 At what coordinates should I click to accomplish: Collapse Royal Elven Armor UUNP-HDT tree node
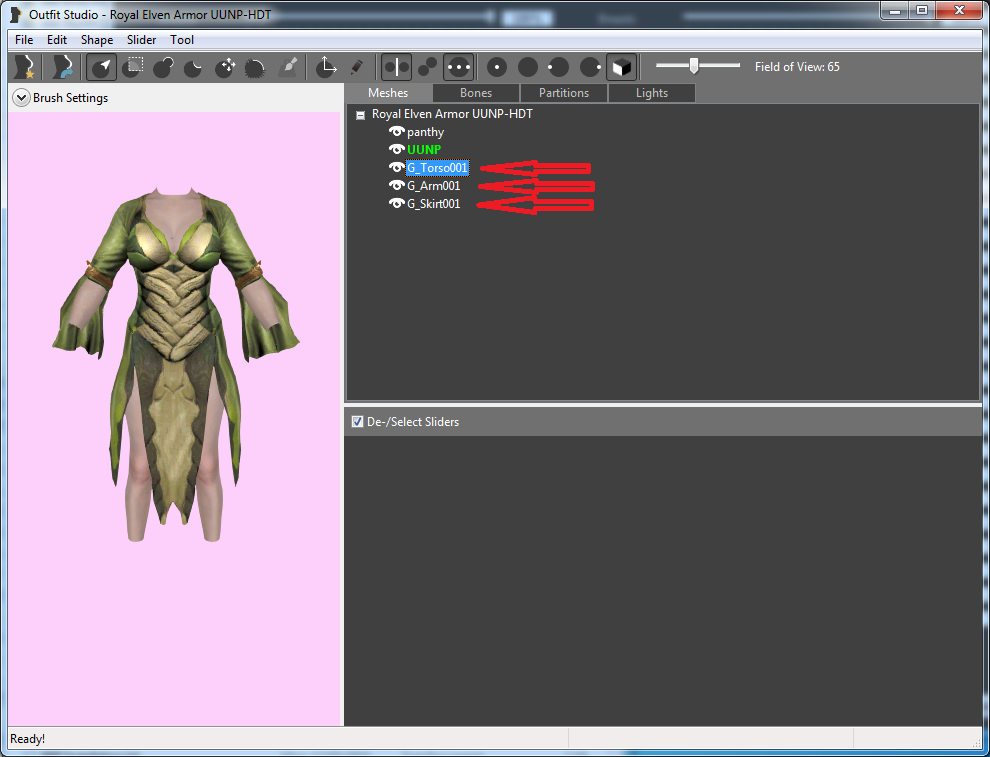[x=361, y=116]
